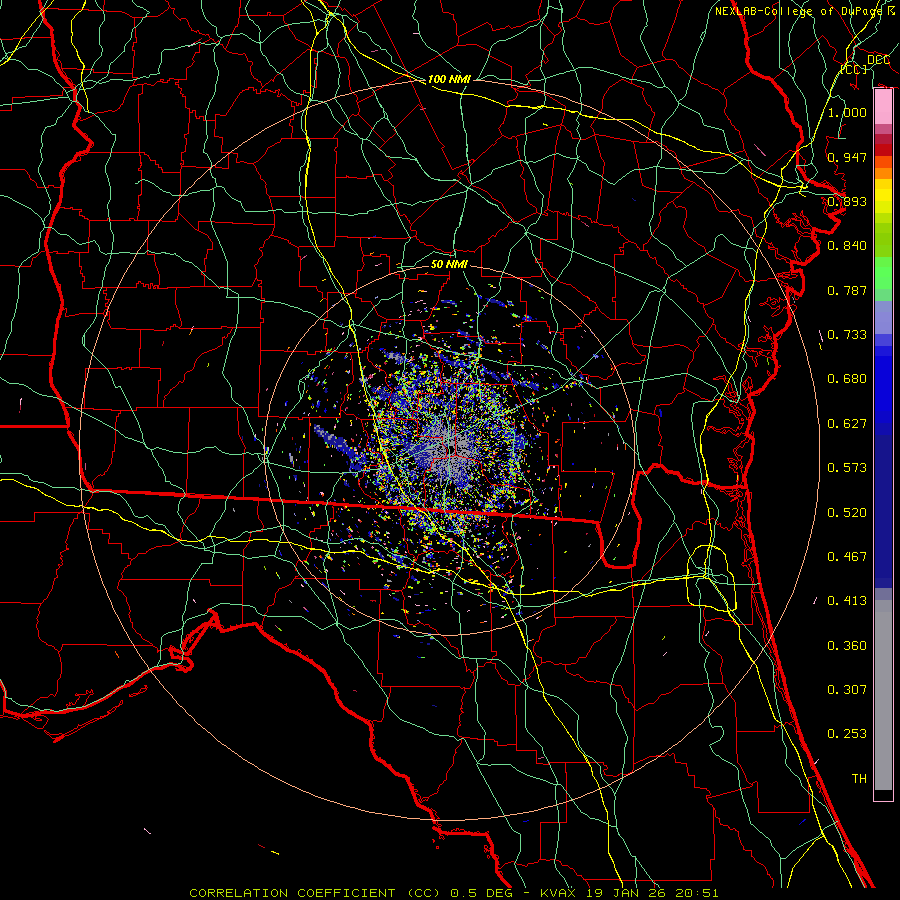Click the 0.467 legend value

point(847,557)
